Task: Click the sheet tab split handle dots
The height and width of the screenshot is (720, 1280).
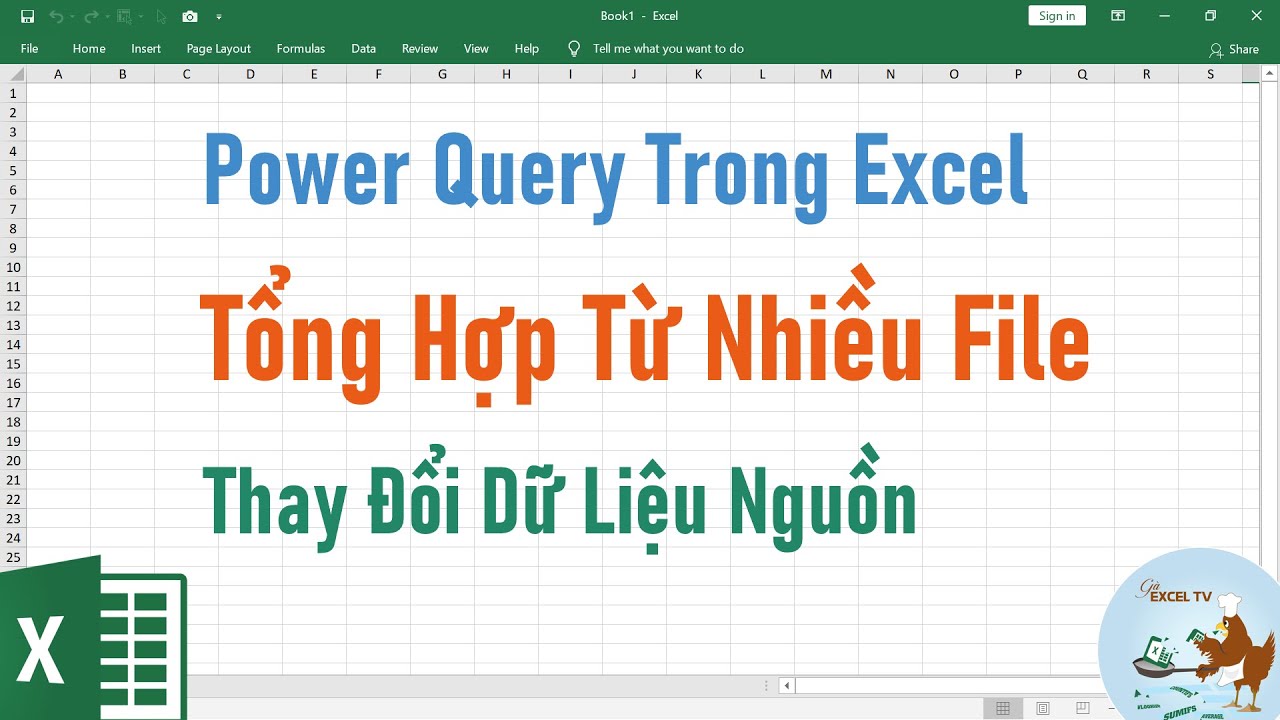Action: coord(767,685)
